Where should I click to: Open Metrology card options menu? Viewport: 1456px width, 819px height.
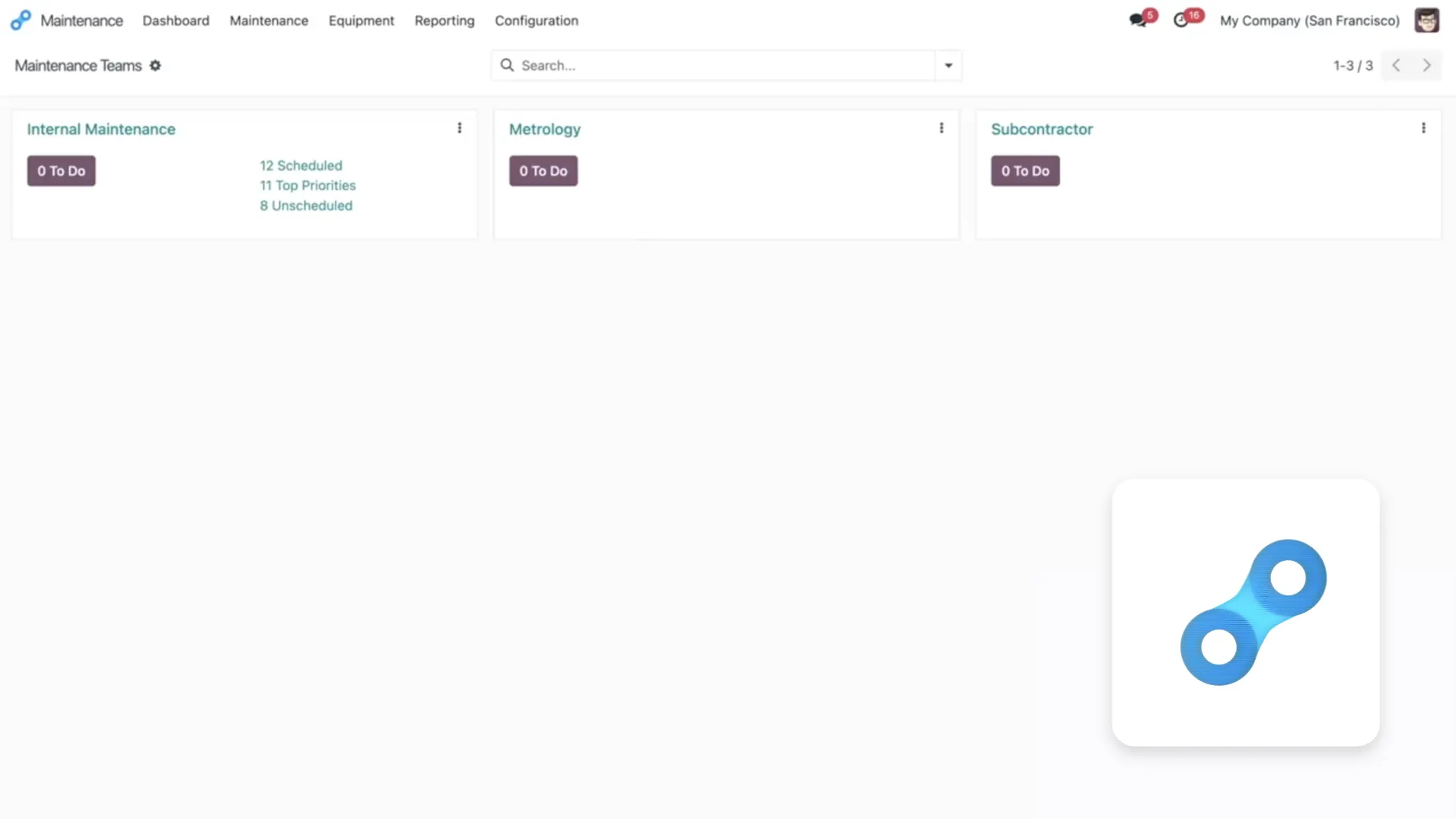point(941,128)
